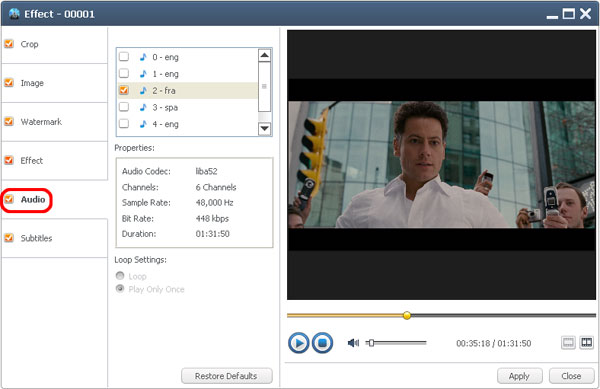This screenshot has width=600, height=389.
Task: Enable the 0 - eng audio track checkbox
Action: pyautogui.click(x=124, y=57)
